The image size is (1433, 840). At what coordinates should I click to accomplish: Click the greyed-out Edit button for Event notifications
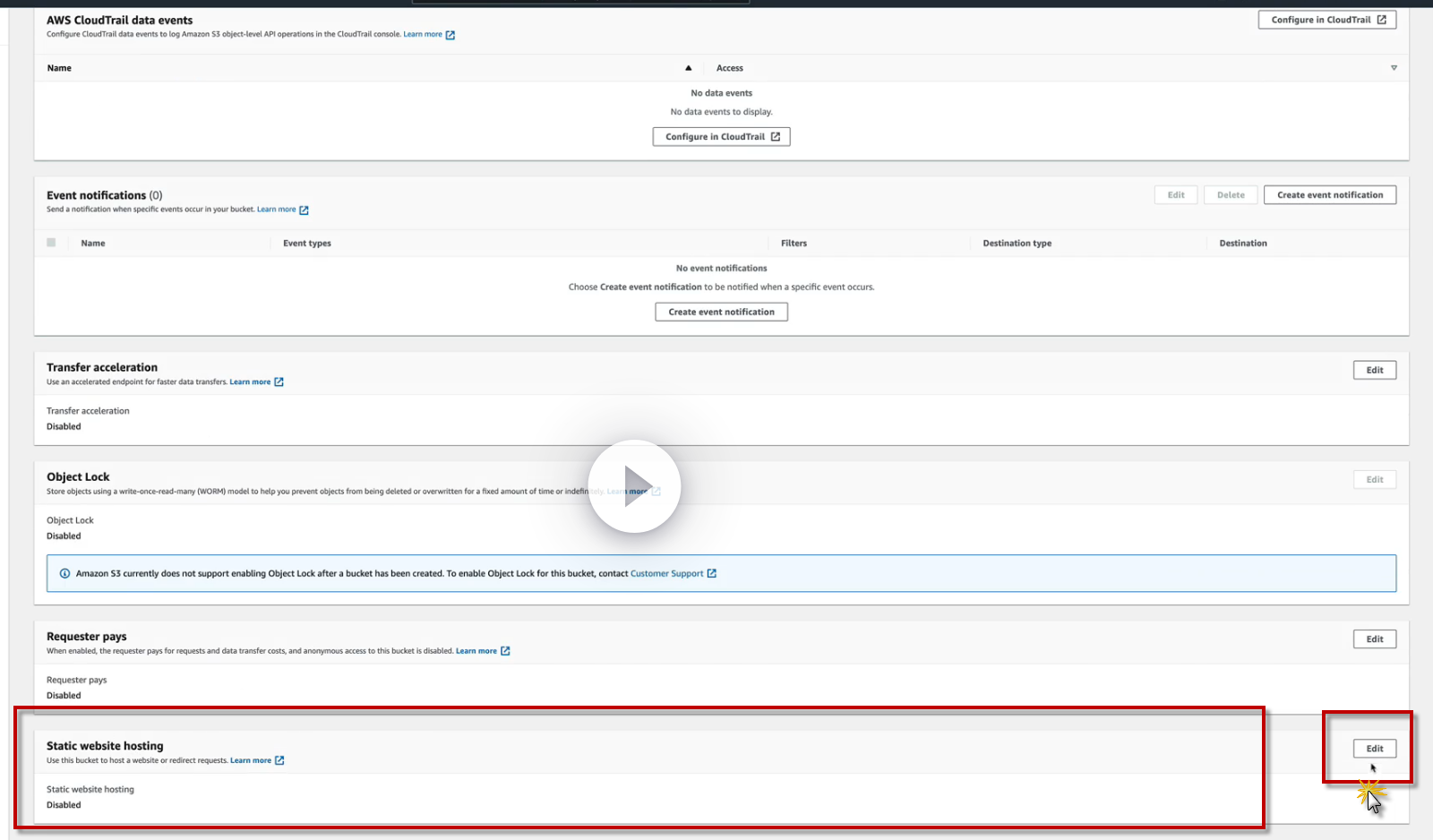click(x=1176, y=195)
